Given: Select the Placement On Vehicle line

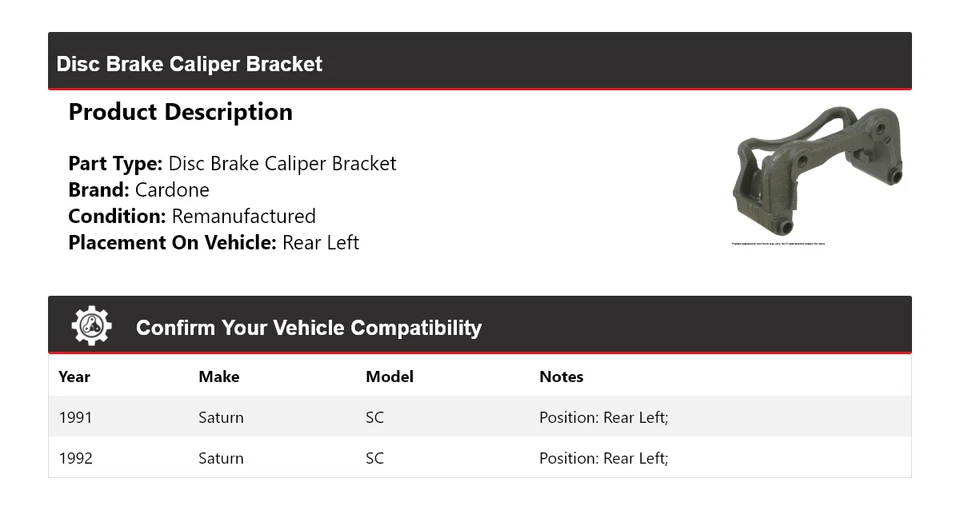Looking at the screenshot, I should [213, 242].
